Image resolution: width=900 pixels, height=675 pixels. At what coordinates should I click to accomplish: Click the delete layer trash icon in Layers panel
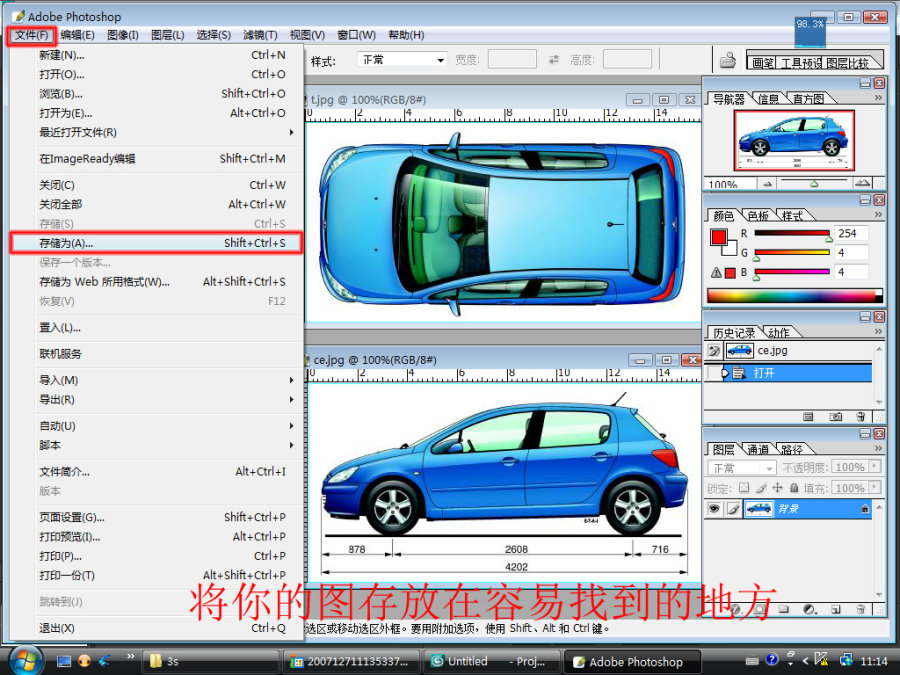[860, 609]
